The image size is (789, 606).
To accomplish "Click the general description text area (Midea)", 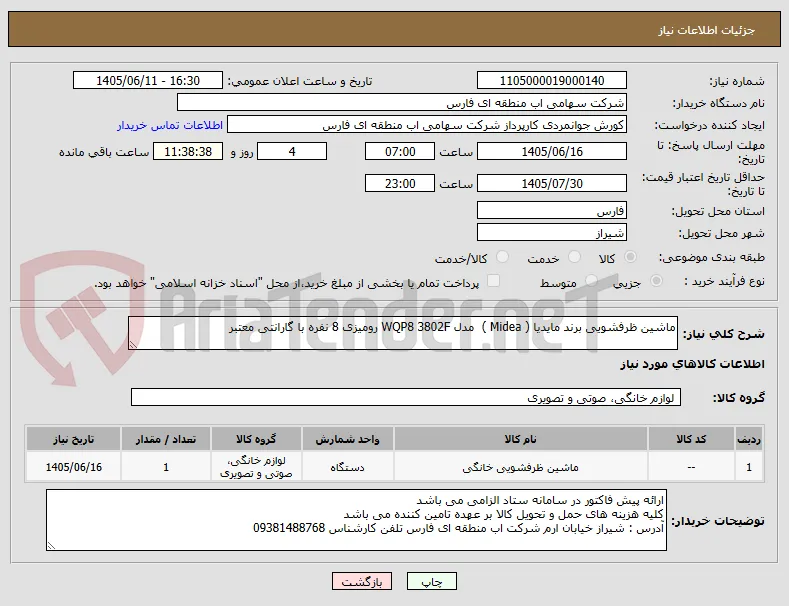I will click(x=403, y=333).
